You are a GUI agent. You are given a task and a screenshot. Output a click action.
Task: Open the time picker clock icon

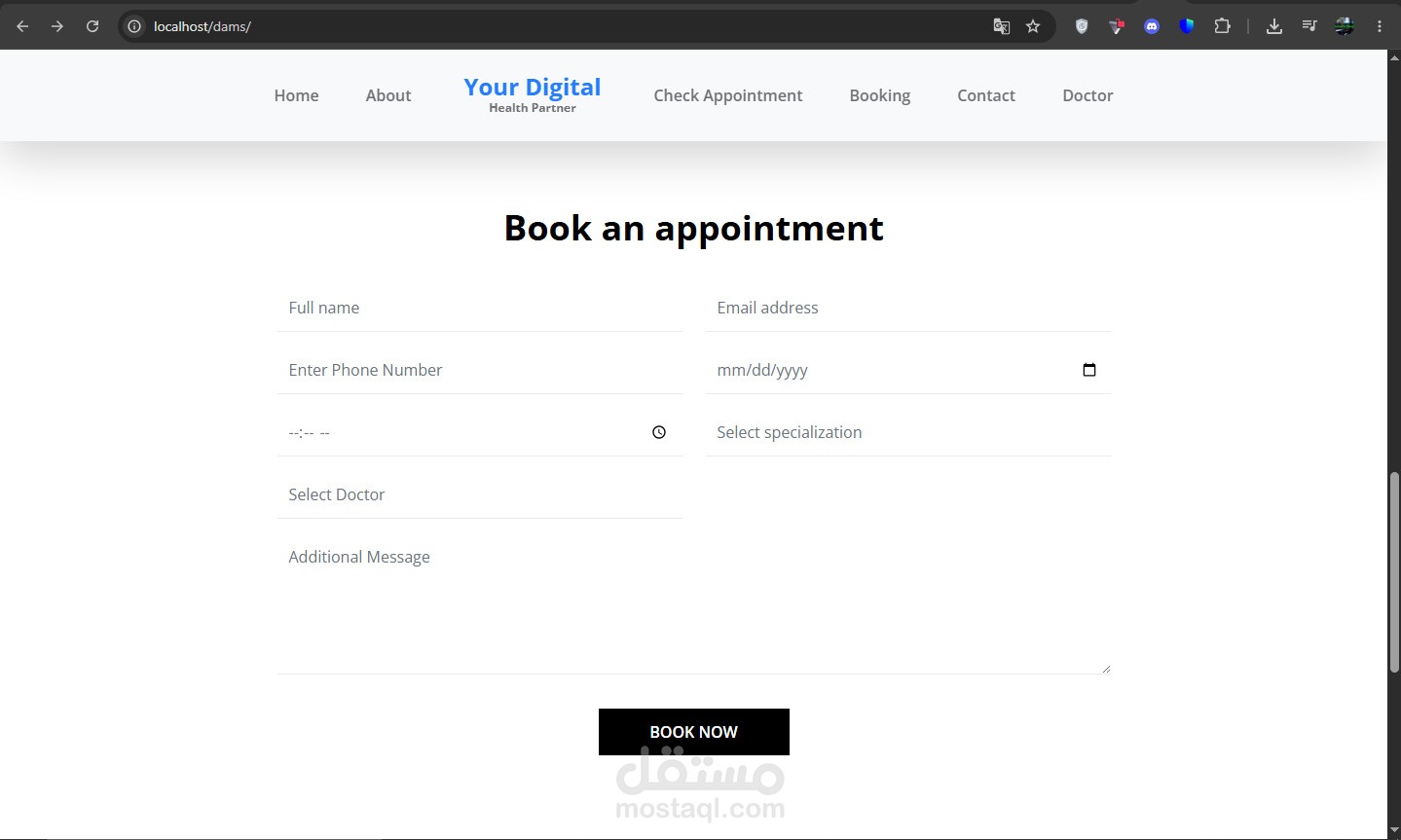659,432
